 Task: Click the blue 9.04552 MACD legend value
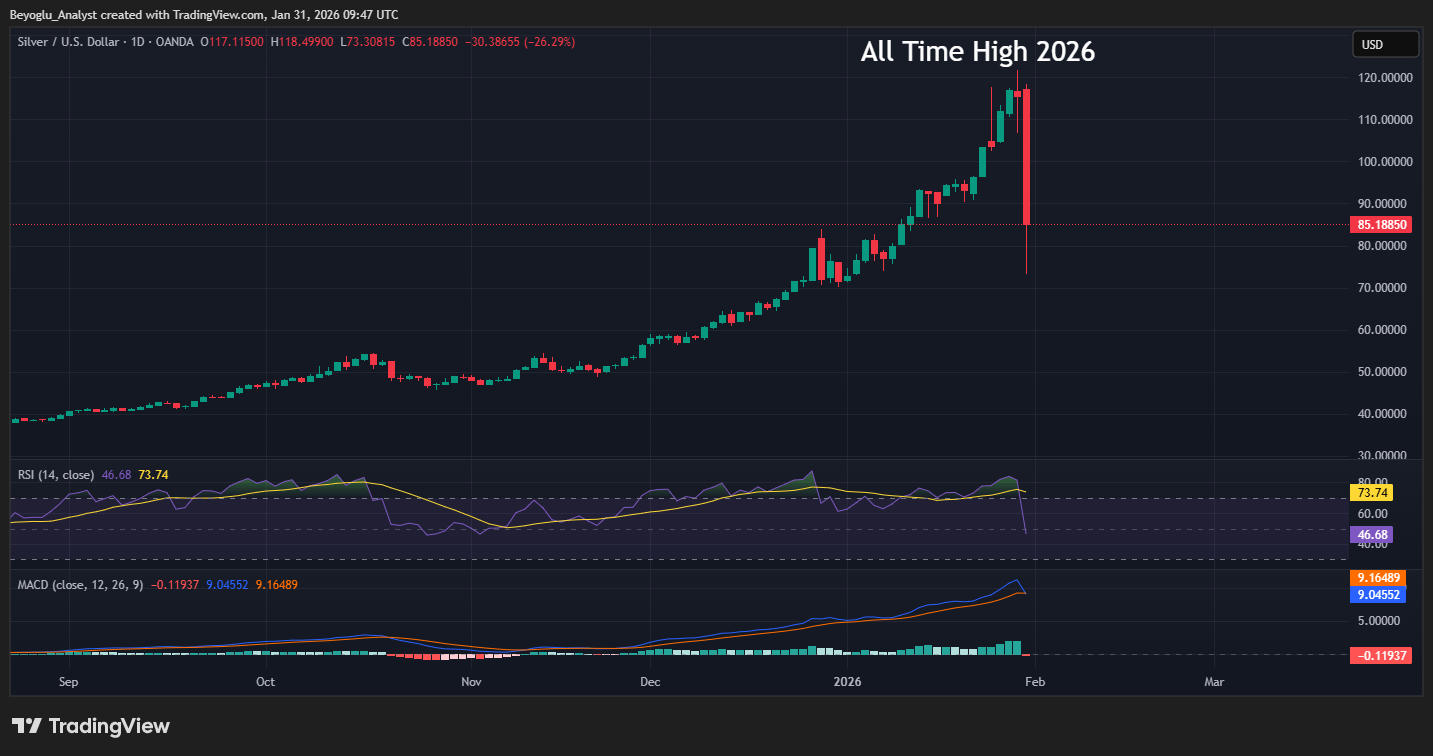click(x=228, y=584)
